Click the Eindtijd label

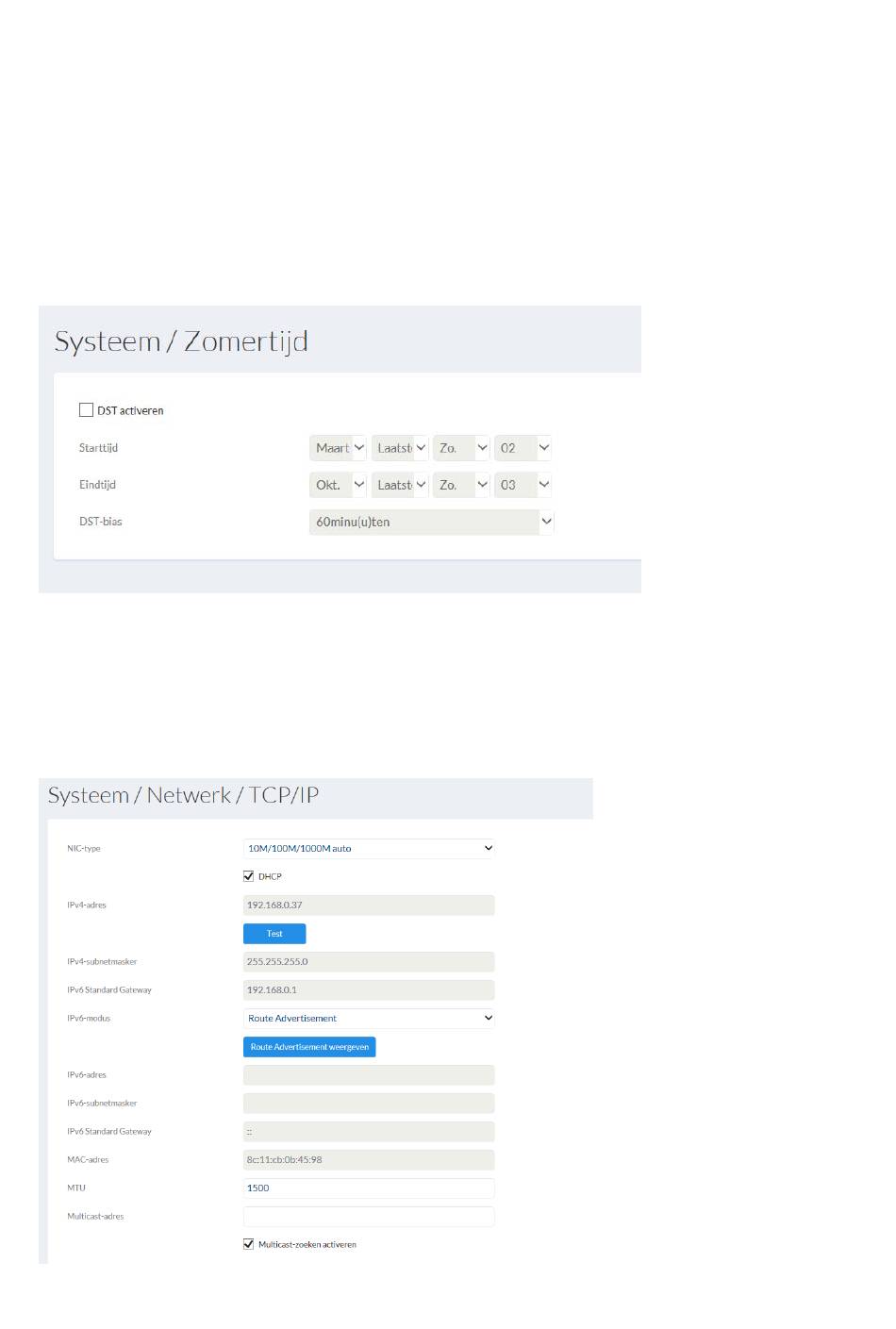coord(97,485)
